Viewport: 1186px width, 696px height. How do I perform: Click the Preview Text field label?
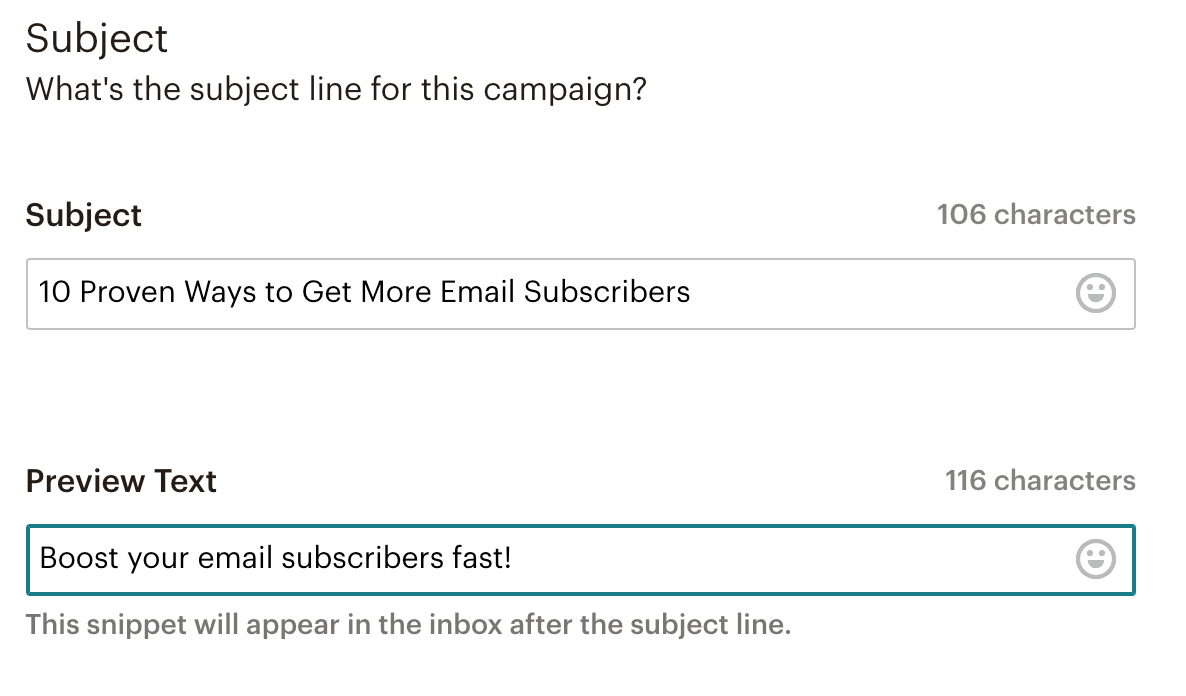121,481
